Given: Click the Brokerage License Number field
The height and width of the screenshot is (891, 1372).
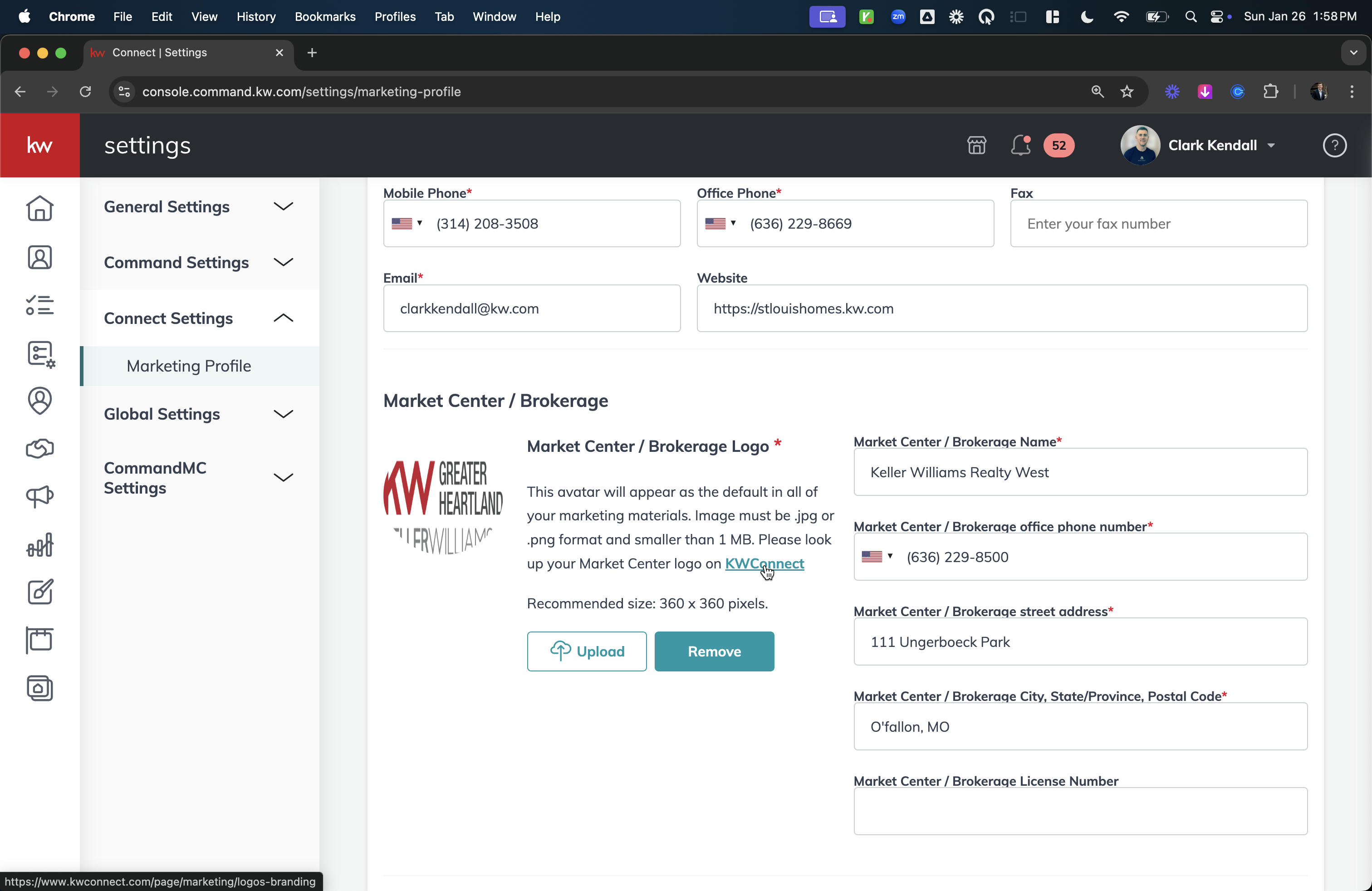Looking at the screenshot, I should [x=1080, y=811].
